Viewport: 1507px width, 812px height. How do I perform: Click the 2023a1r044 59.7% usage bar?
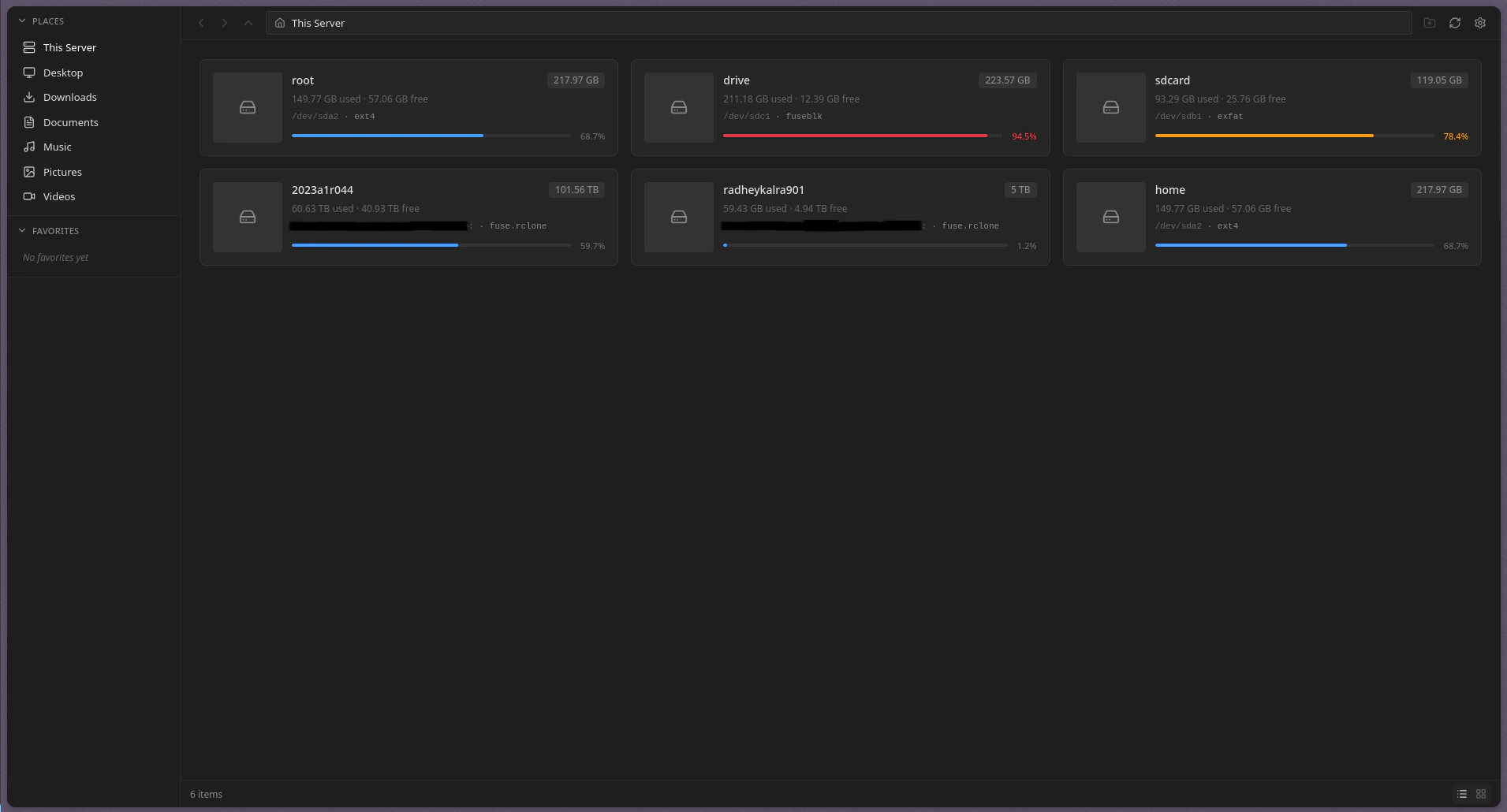coord(431,245)
